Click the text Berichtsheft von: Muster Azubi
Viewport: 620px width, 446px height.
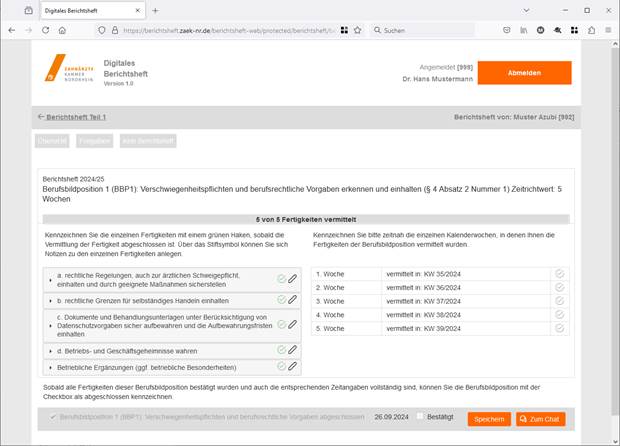pyautogui.click(x=514, y=117)
